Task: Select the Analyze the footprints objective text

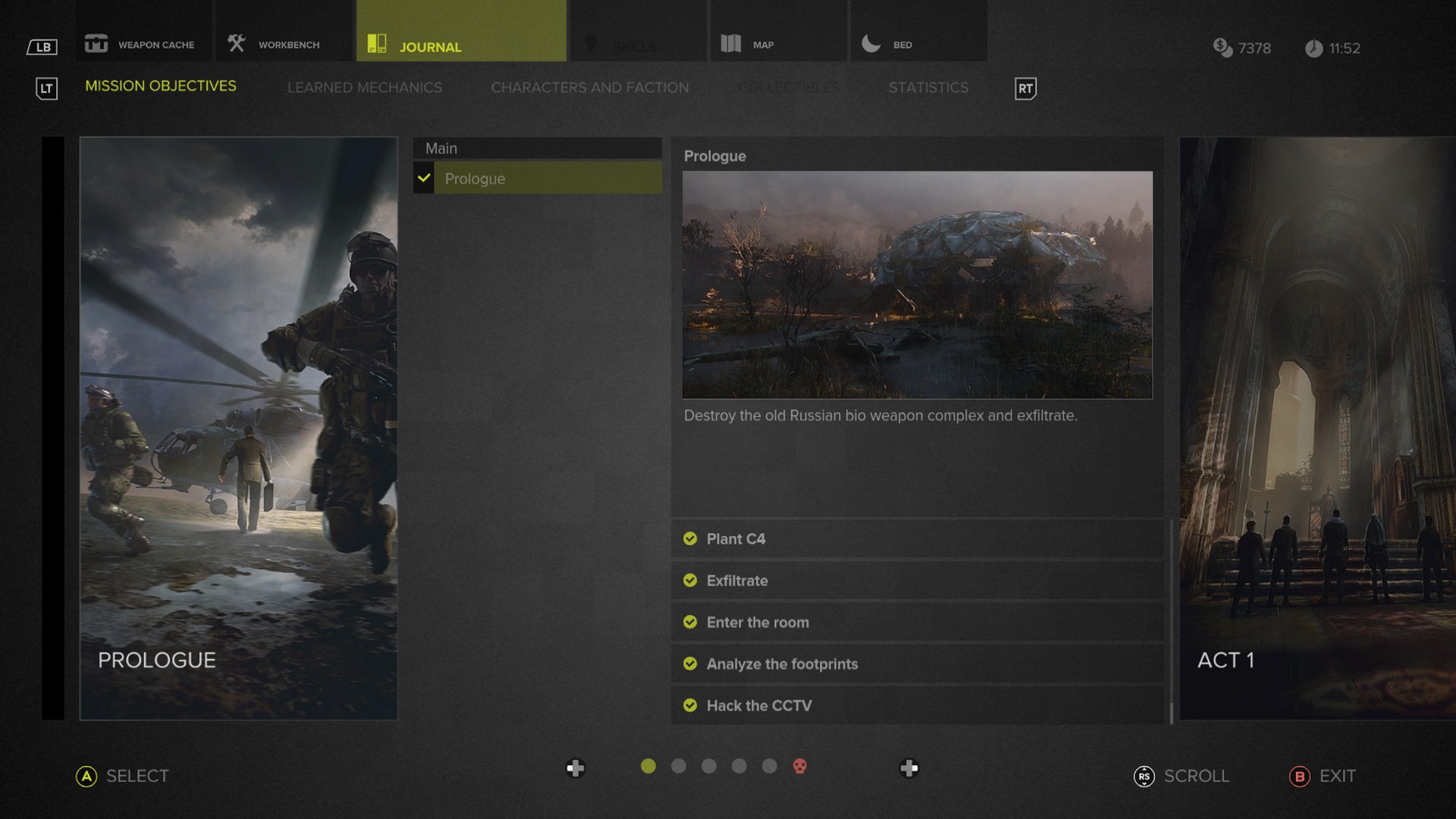Action: pyautogui.click(x=783, y=664)
